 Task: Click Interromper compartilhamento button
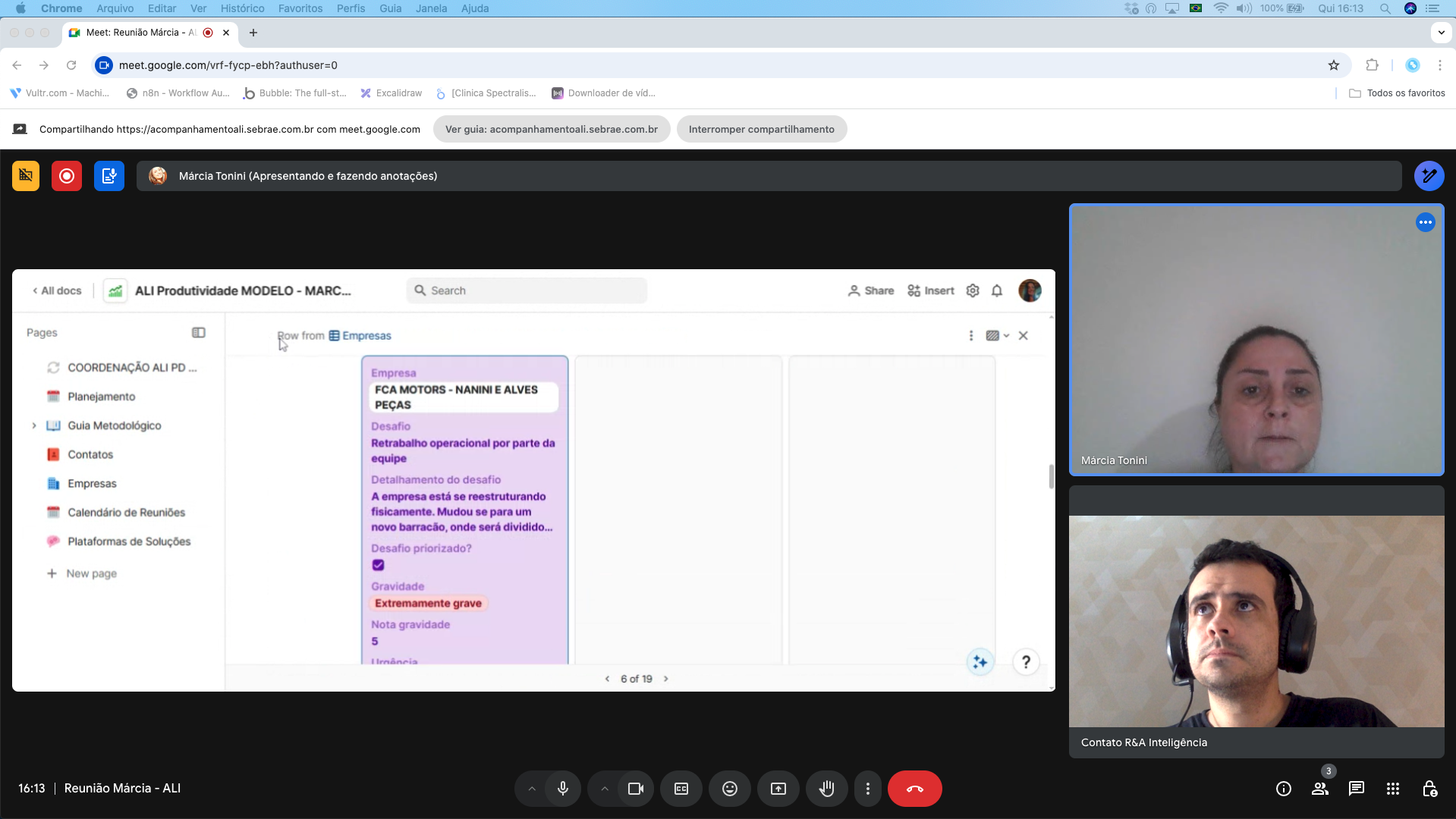click(762, 129)
